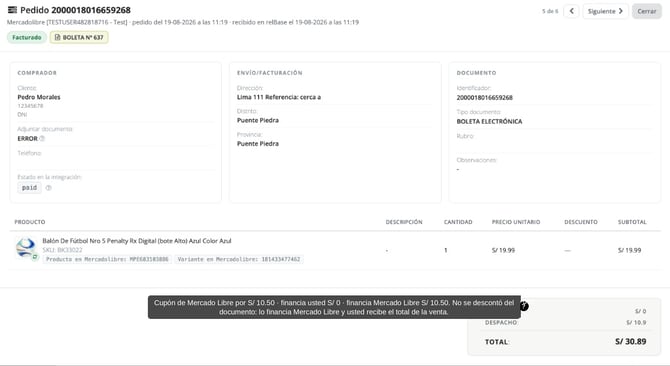Close the order view with Cerrar
The width and height of the screenshot is (670, 366).
(646, 11)
